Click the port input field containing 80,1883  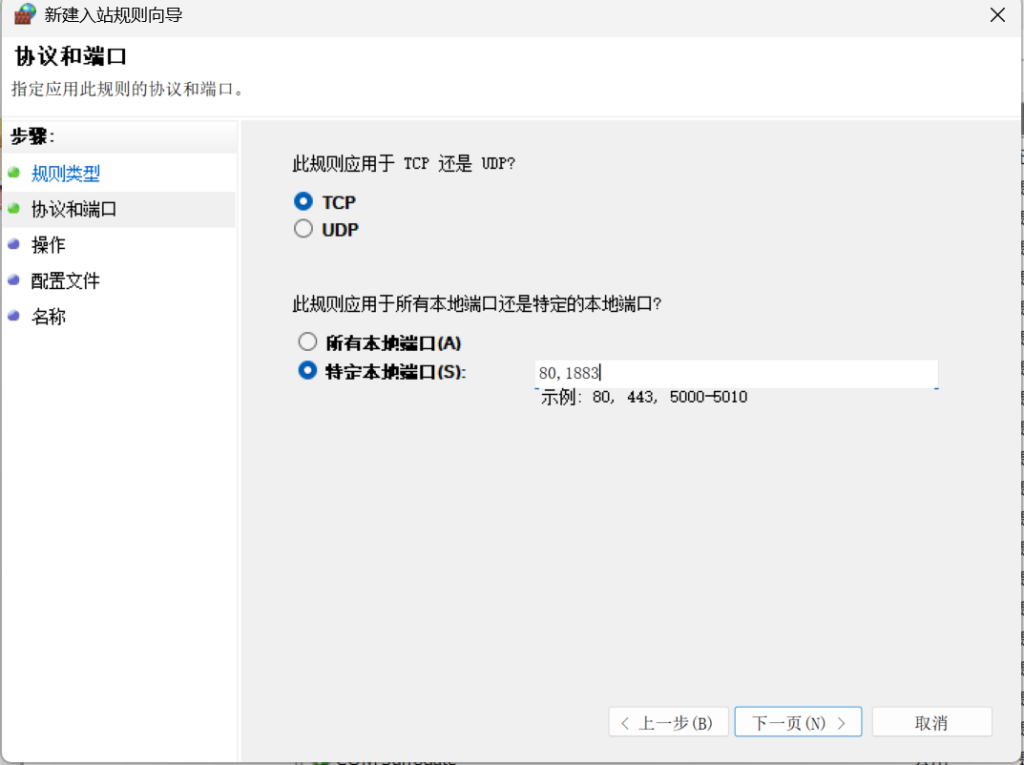coord(736,373)
